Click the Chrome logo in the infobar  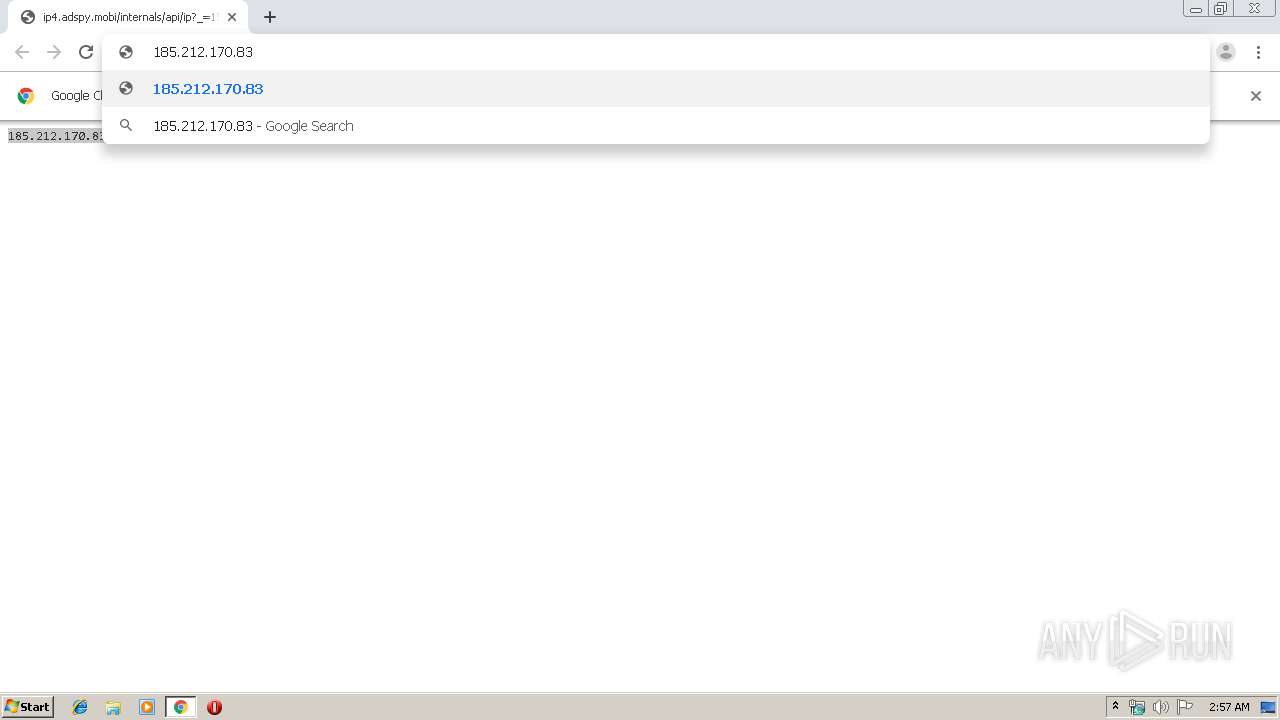click(x=26, y=96)
